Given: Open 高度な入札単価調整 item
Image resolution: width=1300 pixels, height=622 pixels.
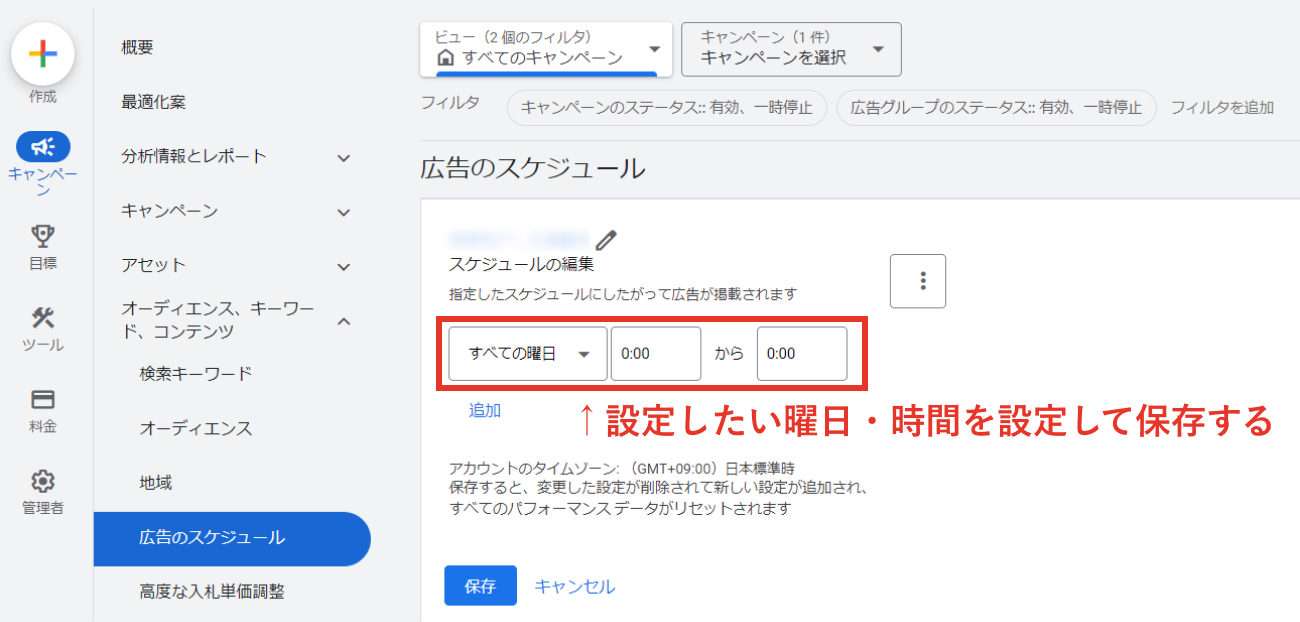Looking at the screenshot, I should [212, 592].
